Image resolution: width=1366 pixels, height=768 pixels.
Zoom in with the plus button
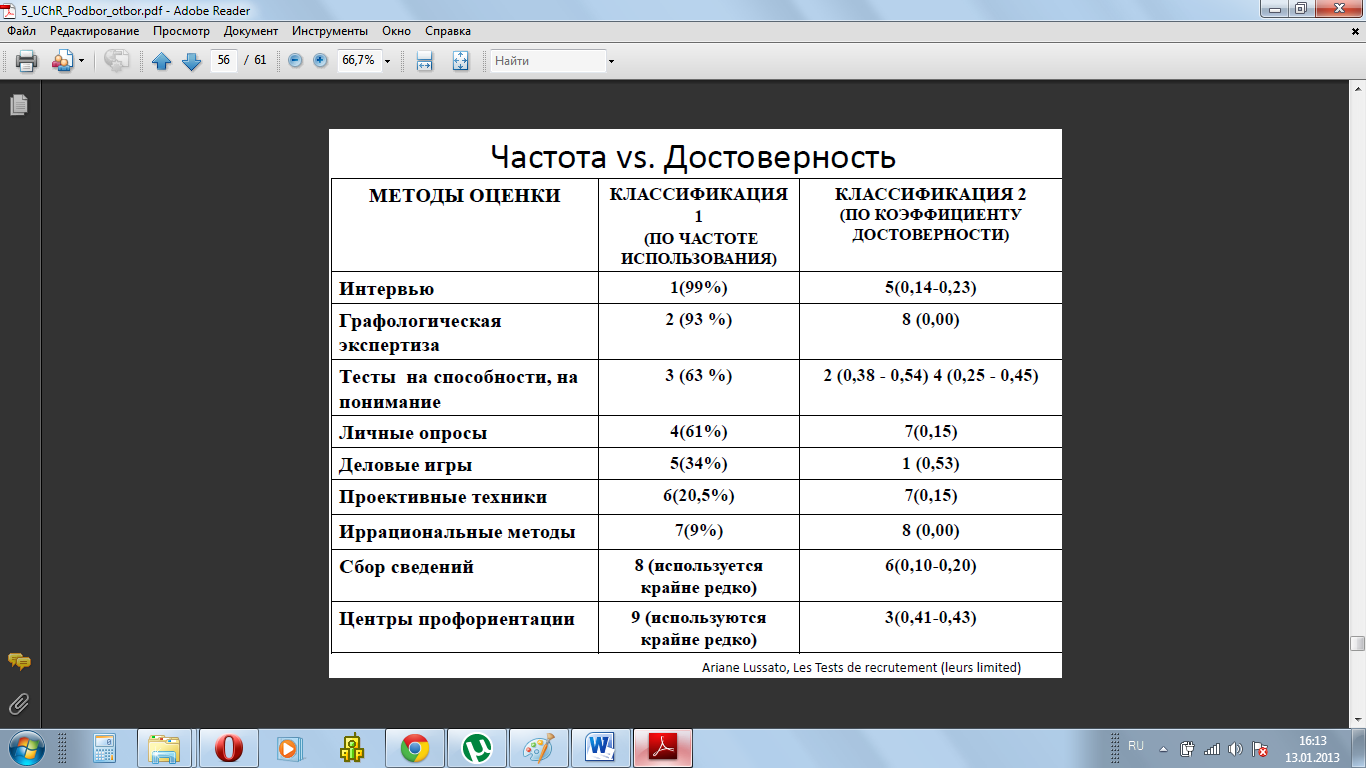click(320, 60)
